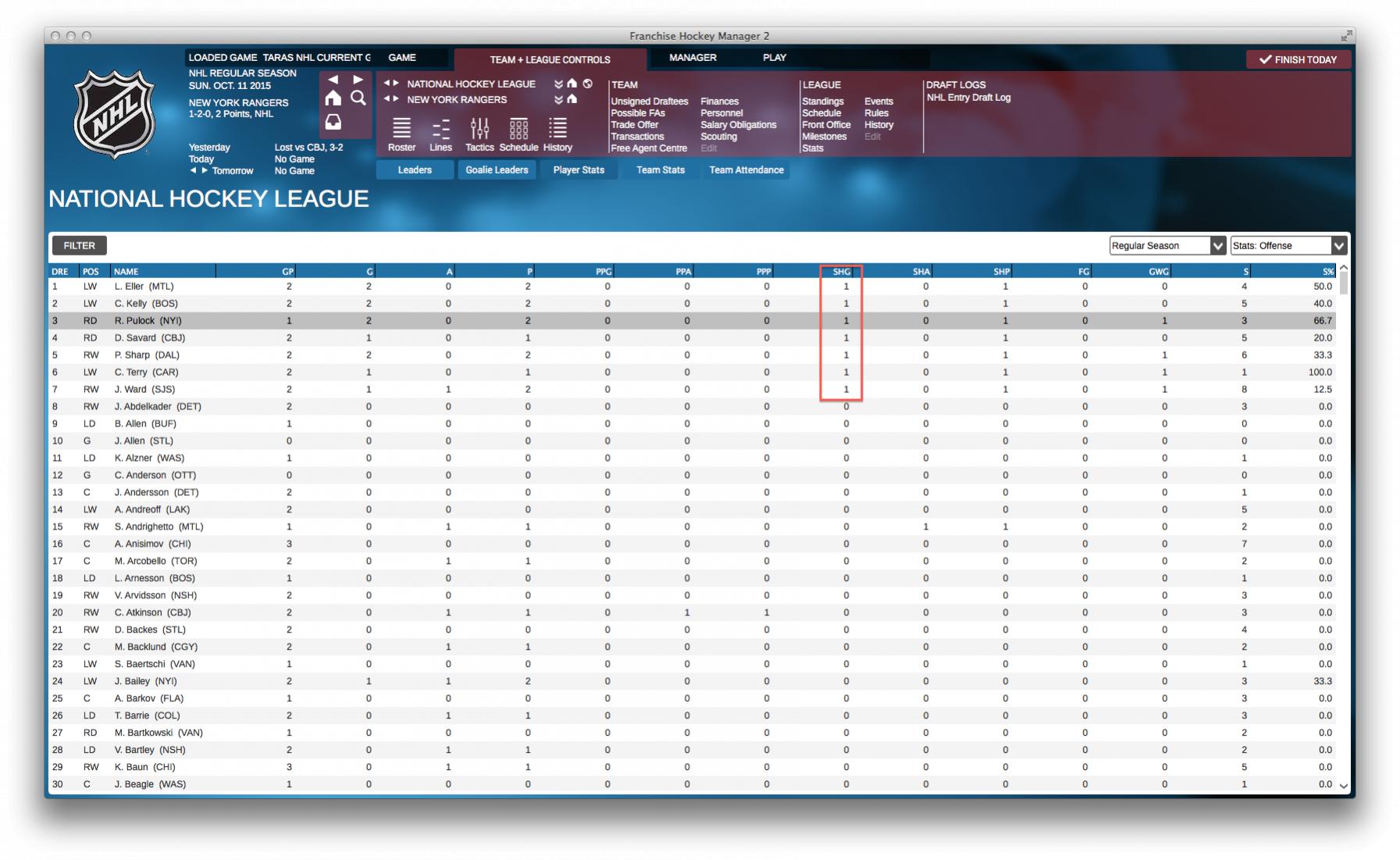Go forward with the right navigation arrow
Screen dimensions: 1400x860
pos(358,80)
